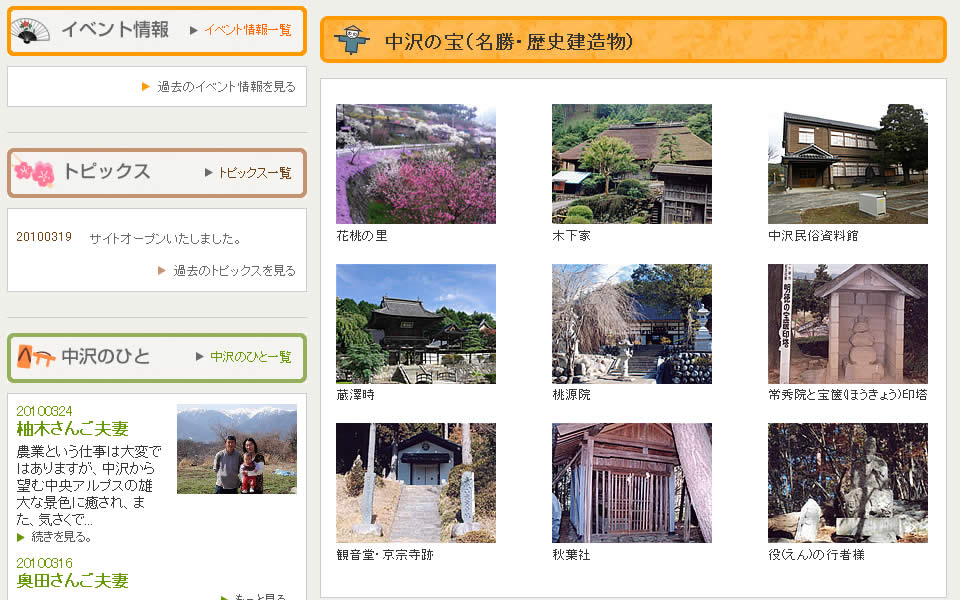The image size is (960, 600).
Task: Click the 中沢の宝(名勝・歴史建造物) heading
Action: tap(509, 41)
